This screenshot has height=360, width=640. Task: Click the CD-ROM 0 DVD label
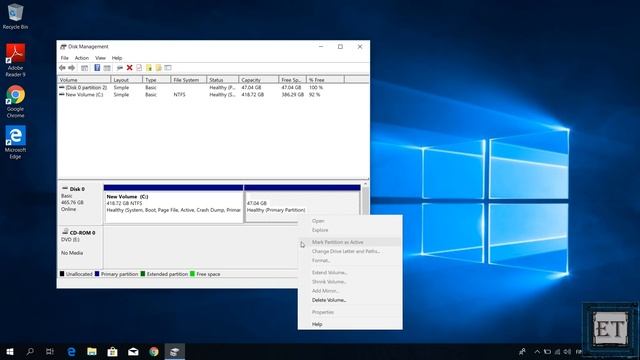coord(80,247)
